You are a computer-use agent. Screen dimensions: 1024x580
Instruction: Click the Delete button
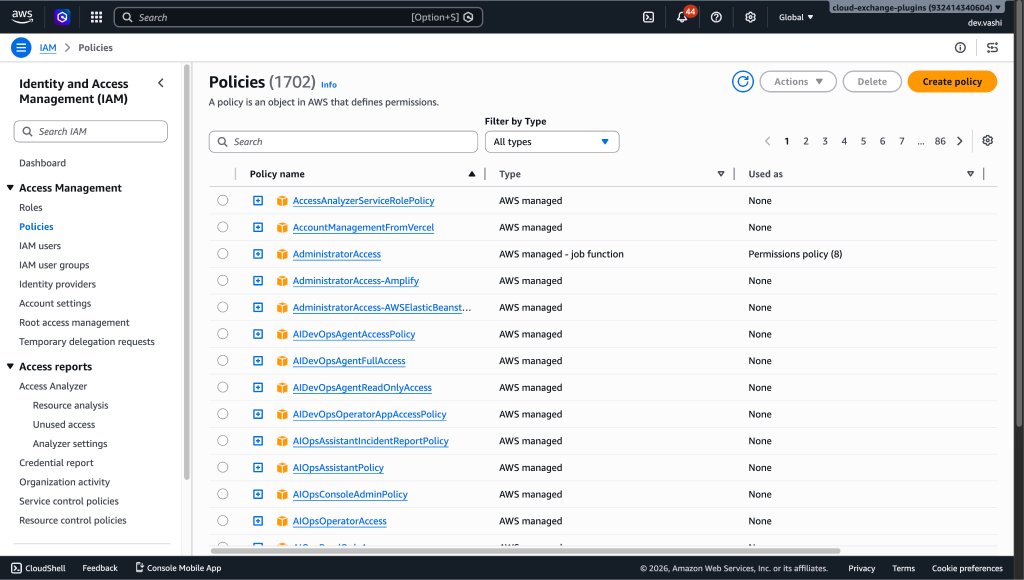click(x=872, y=82)
